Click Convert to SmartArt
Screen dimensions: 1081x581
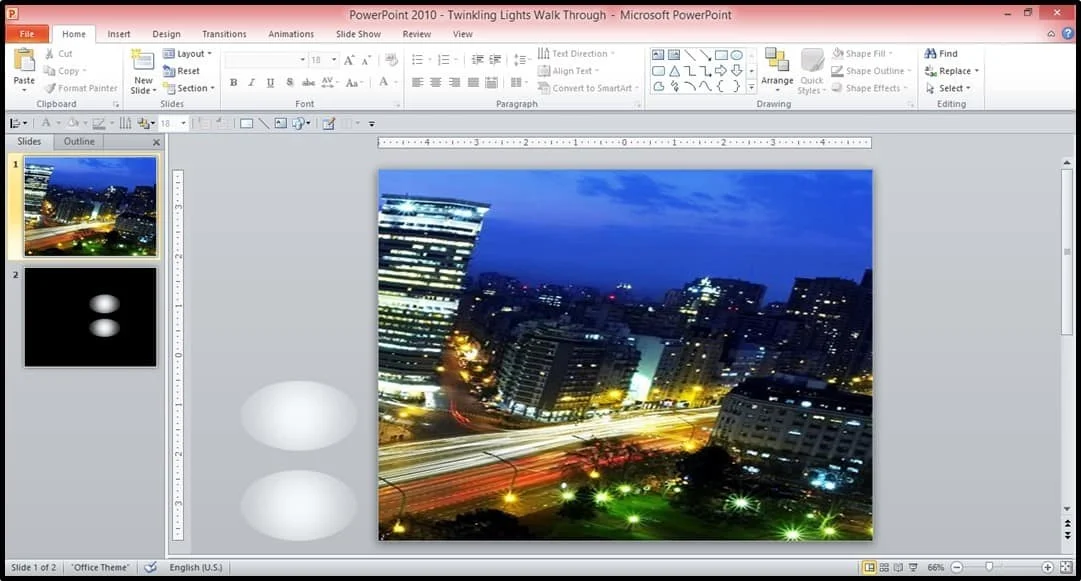(588, 88)
